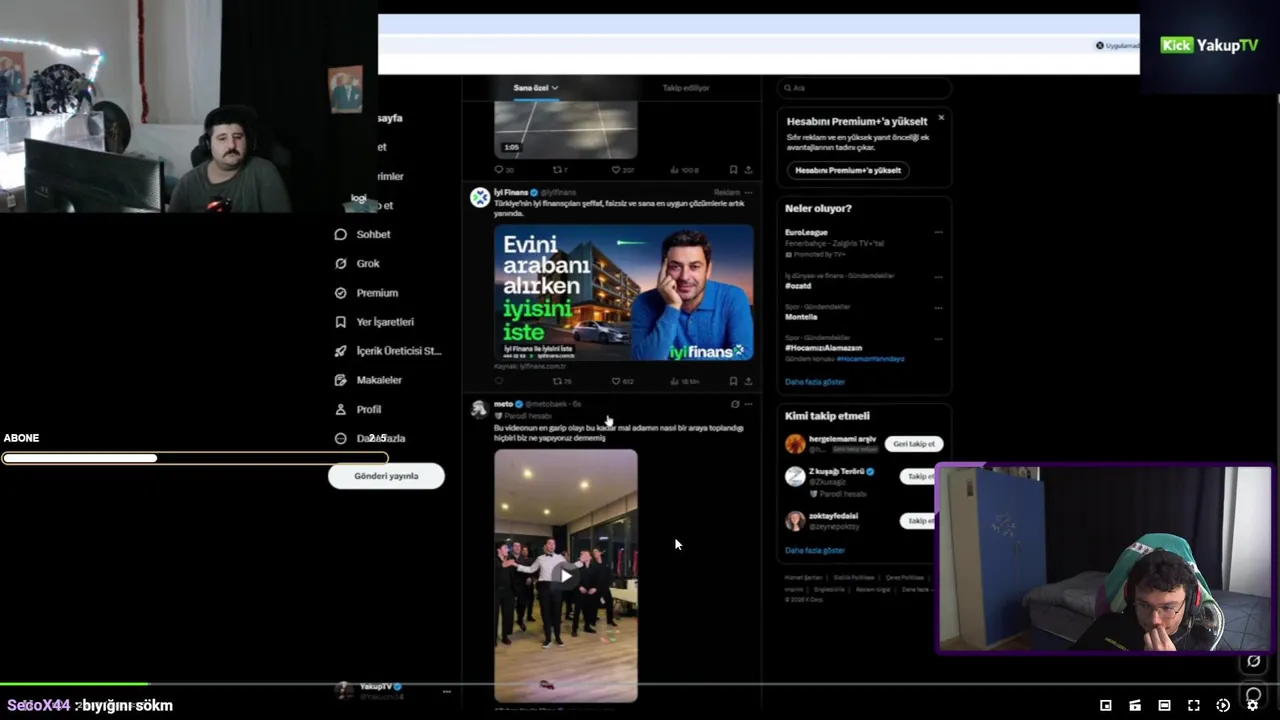View stats of İyi Finans ad post
This screenshot has width=1280, height=720.
coord(676,381)
